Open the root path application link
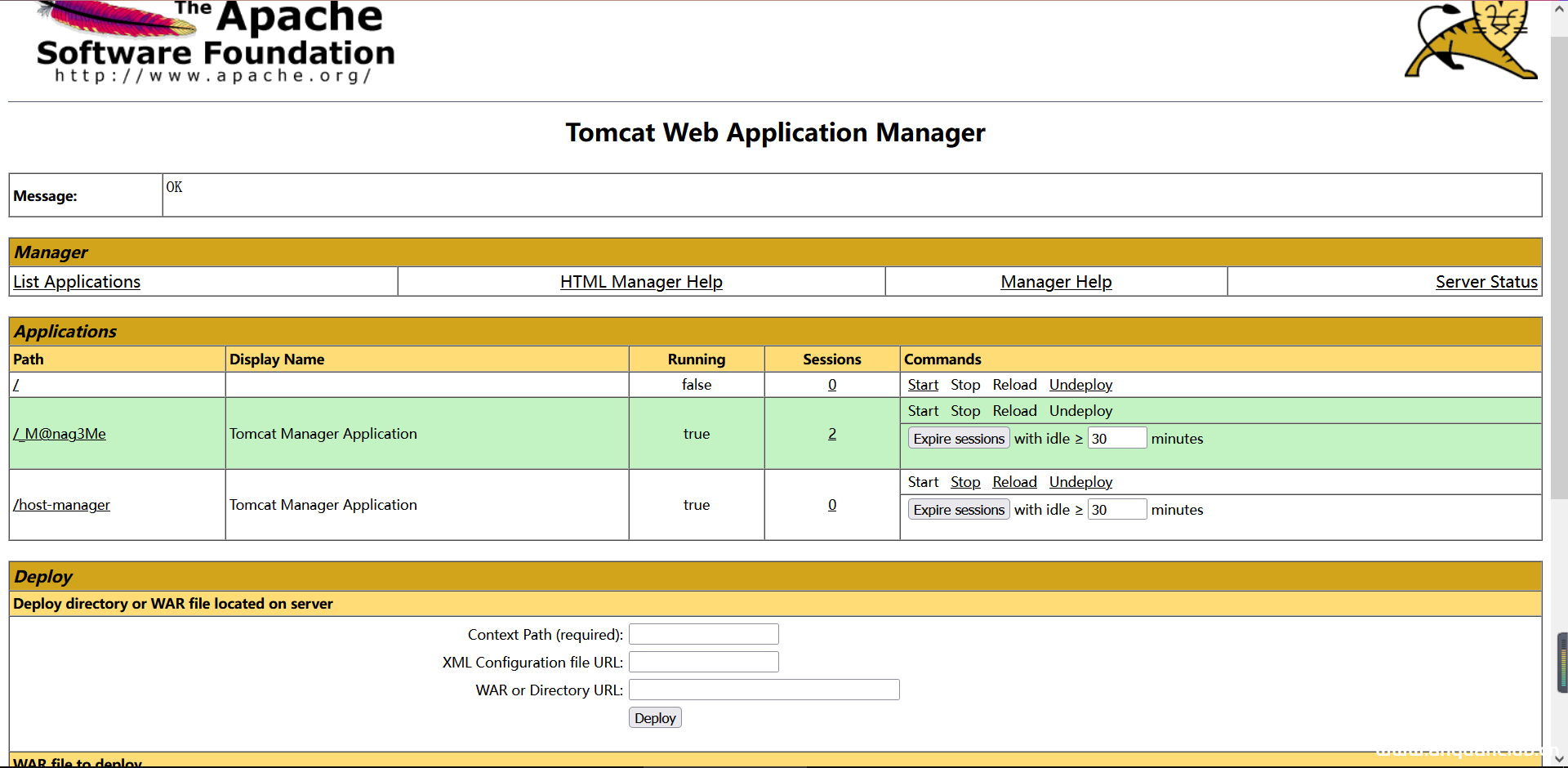This screenshot has width=1568, height=768. (x=16, y=385)
